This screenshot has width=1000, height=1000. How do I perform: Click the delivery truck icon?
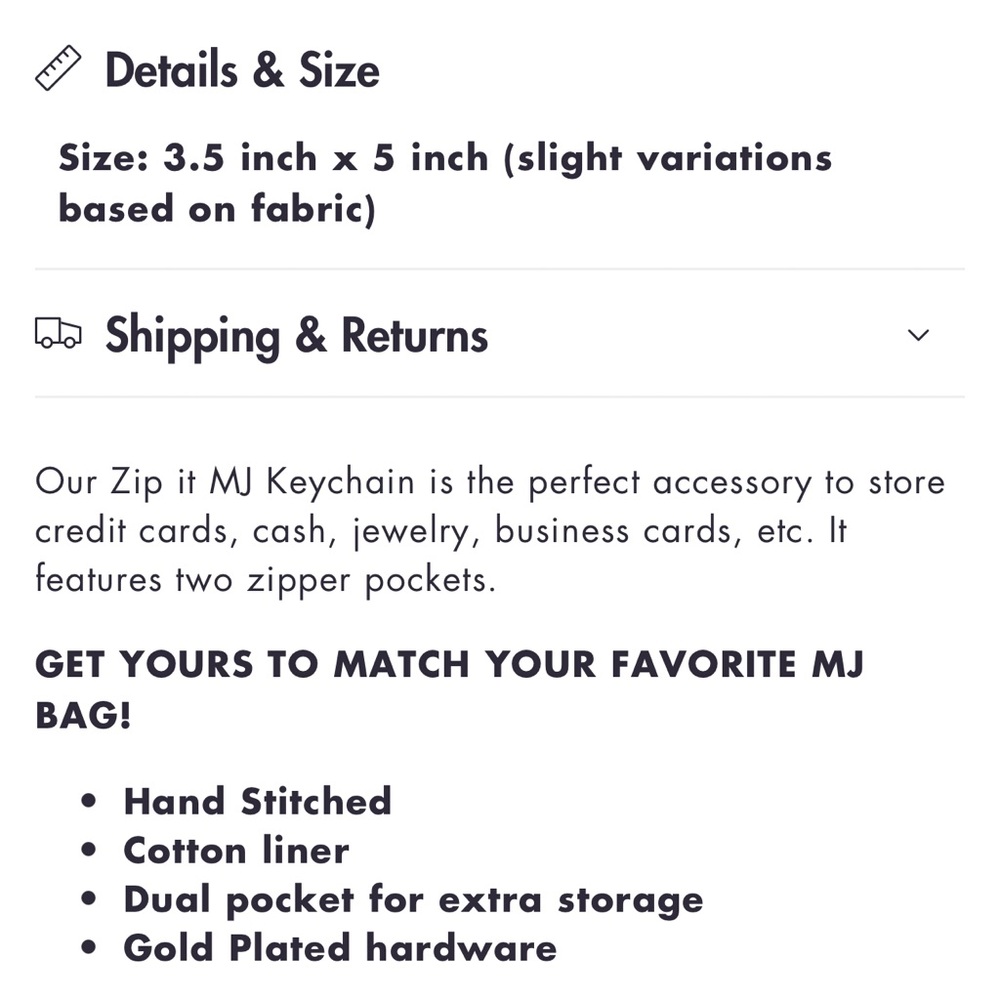coord(58,334)
